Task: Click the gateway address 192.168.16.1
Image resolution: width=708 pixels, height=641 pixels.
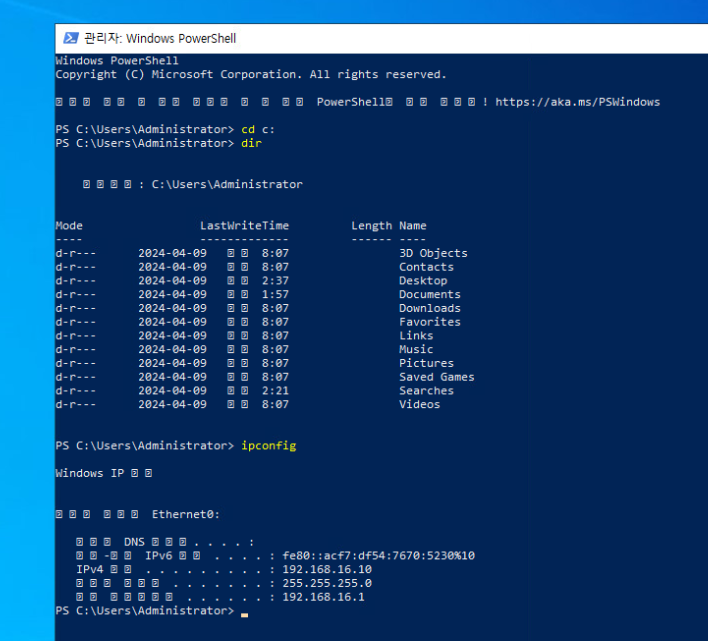Action: pyautogui.click(x=323, y=597)
